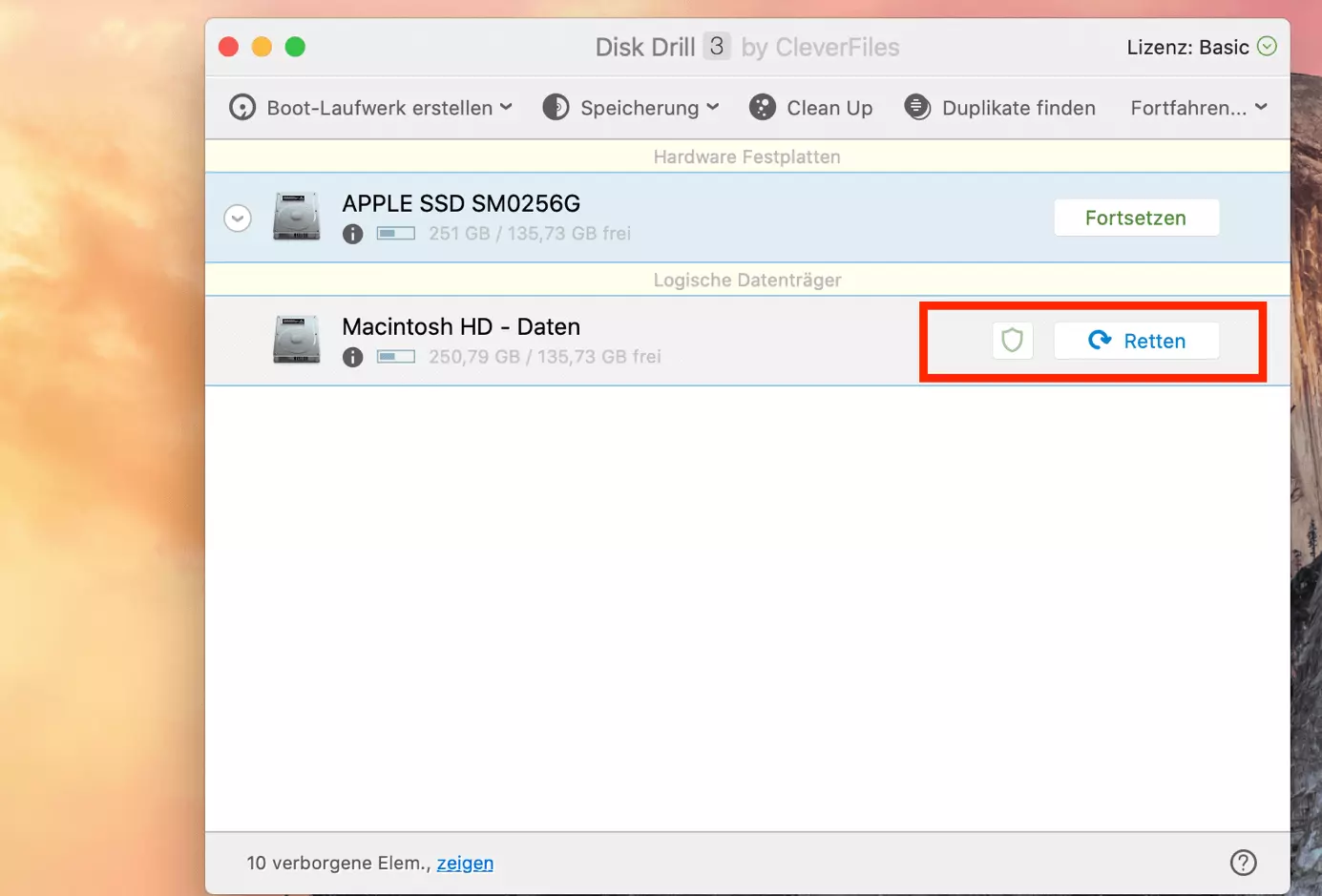Click the Macintosh HD - Daten drive icon
Screen dimensions: 1322x896
tap(297, 340)
